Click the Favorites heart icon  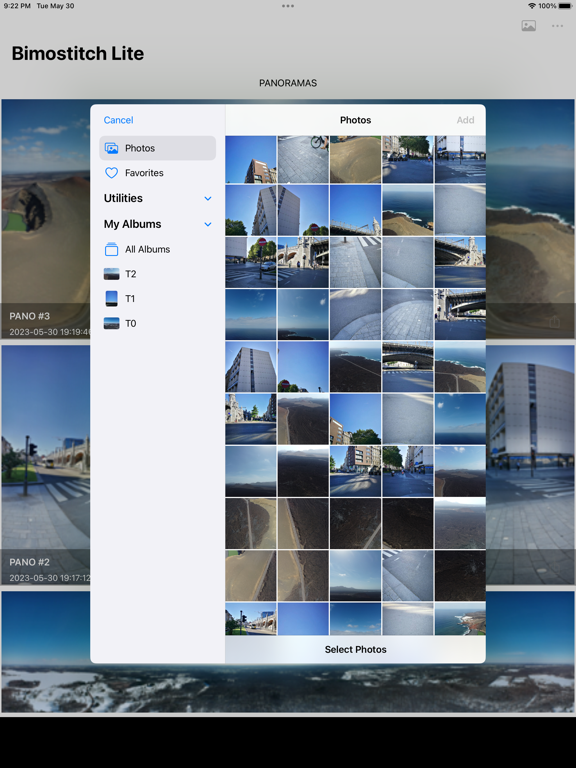pos(112,173)
